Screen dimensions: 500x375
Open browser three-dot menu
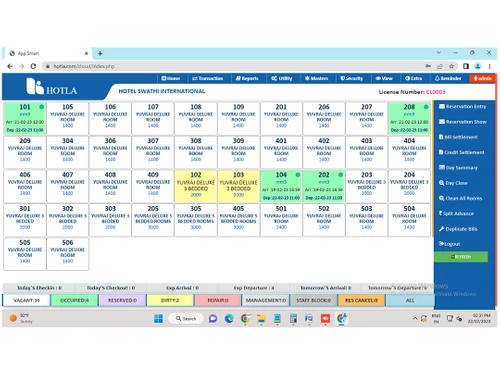click(x=490, y=66)
